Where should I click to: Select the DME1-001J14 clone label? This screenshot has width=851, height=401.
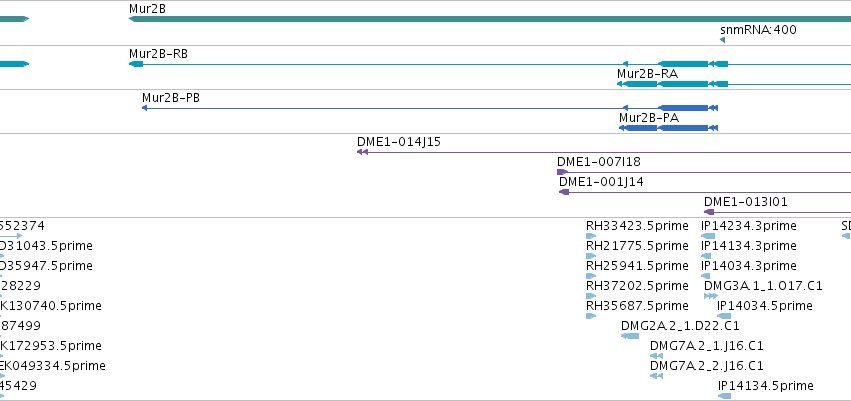coord(601,182)
